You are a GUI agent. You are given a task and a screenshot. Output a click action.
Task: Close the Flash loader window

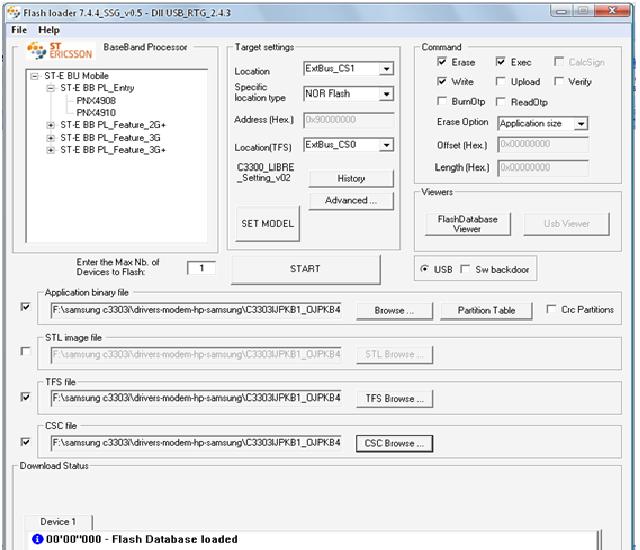tap(612, 11)
